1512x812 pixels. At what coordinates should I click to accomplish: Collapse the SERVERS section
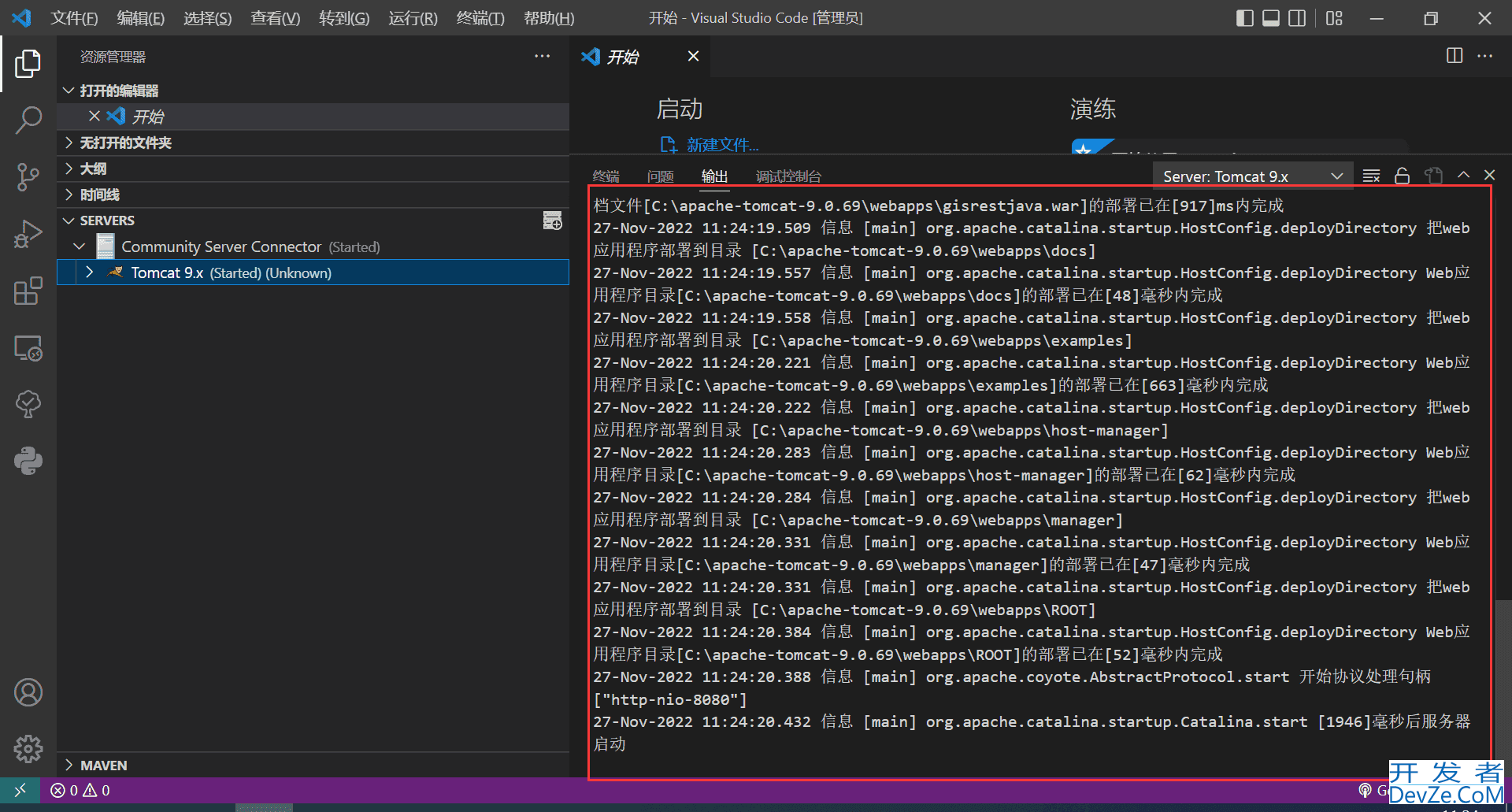coord(69,221)
